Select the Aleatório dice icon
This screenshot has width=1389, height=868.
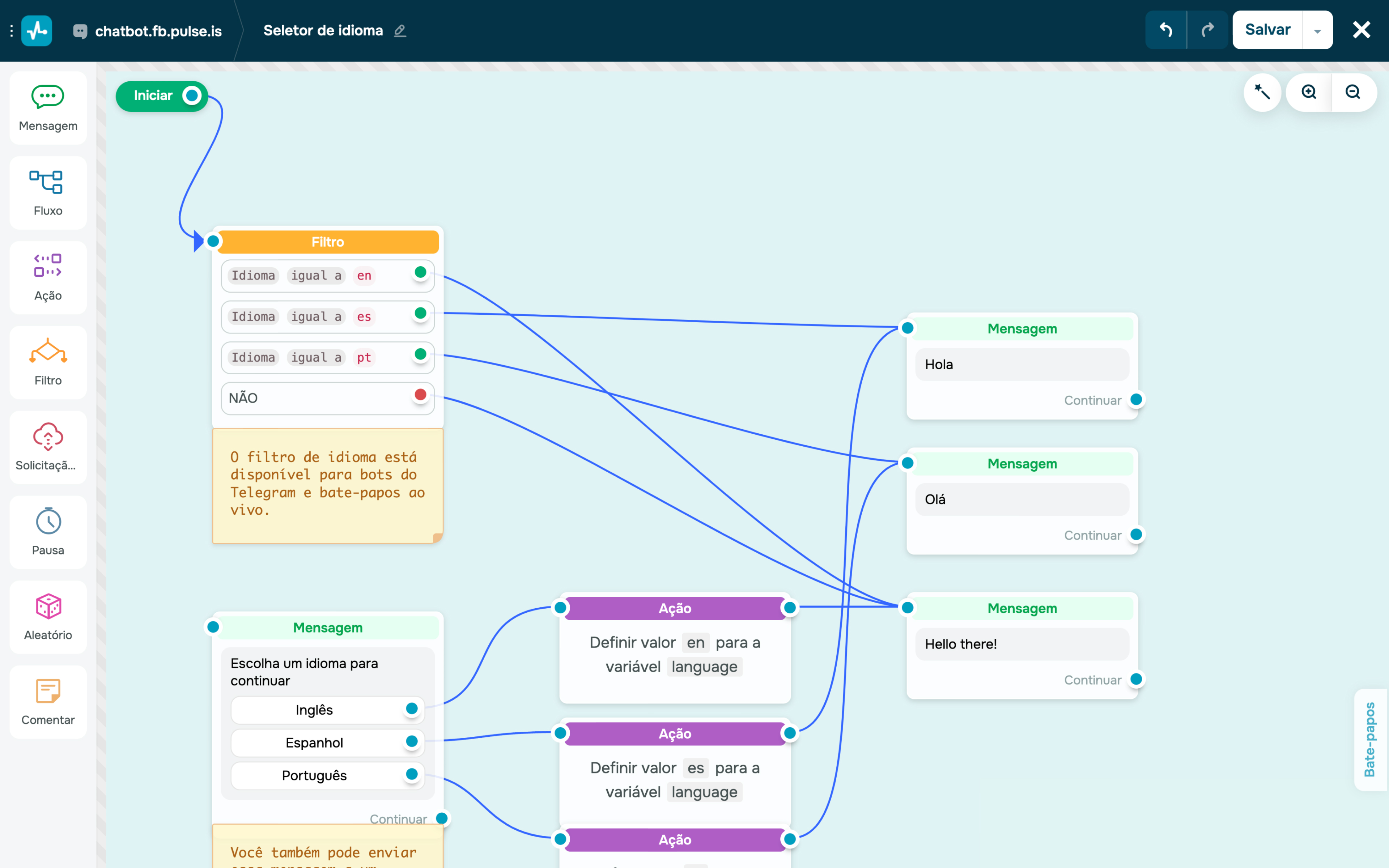point(48,606)
